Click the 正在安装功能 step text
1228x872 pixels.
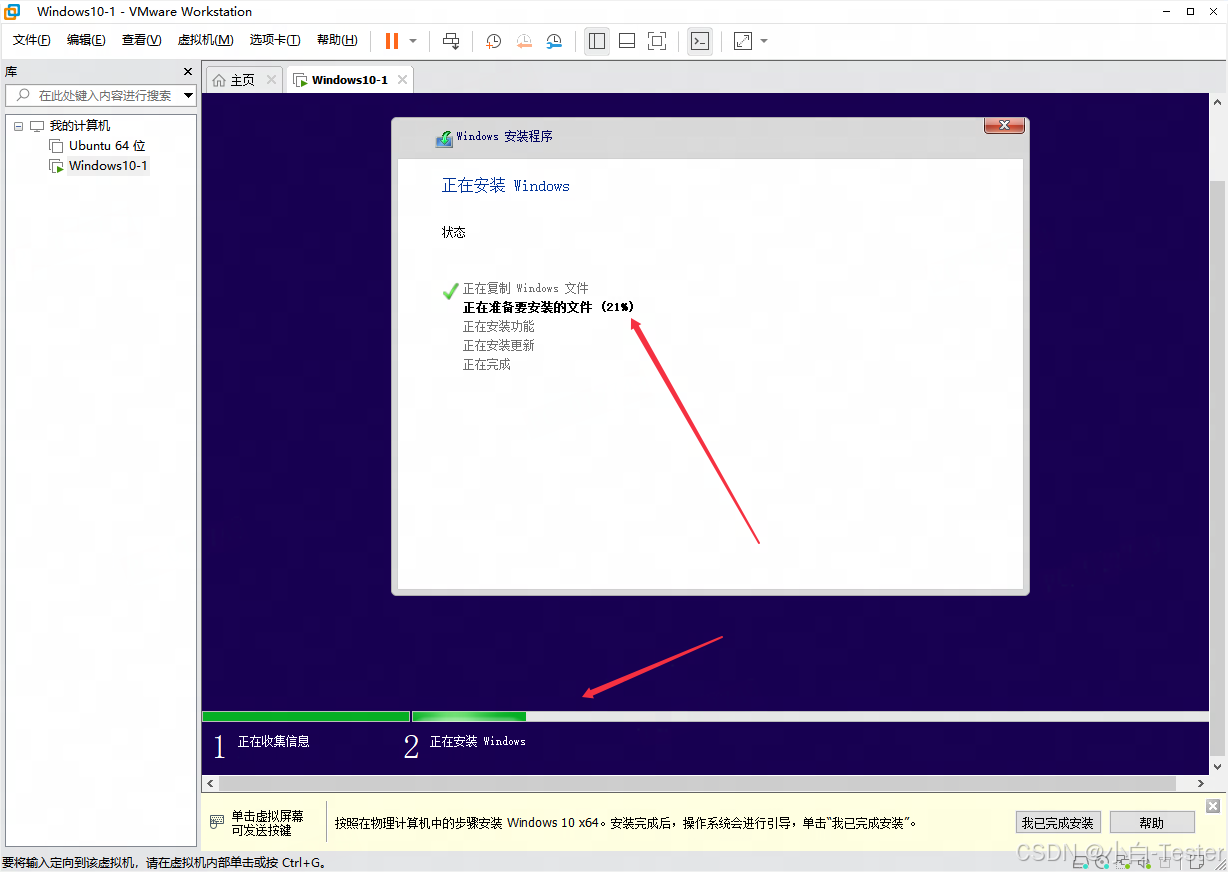[x=498, y=326]
